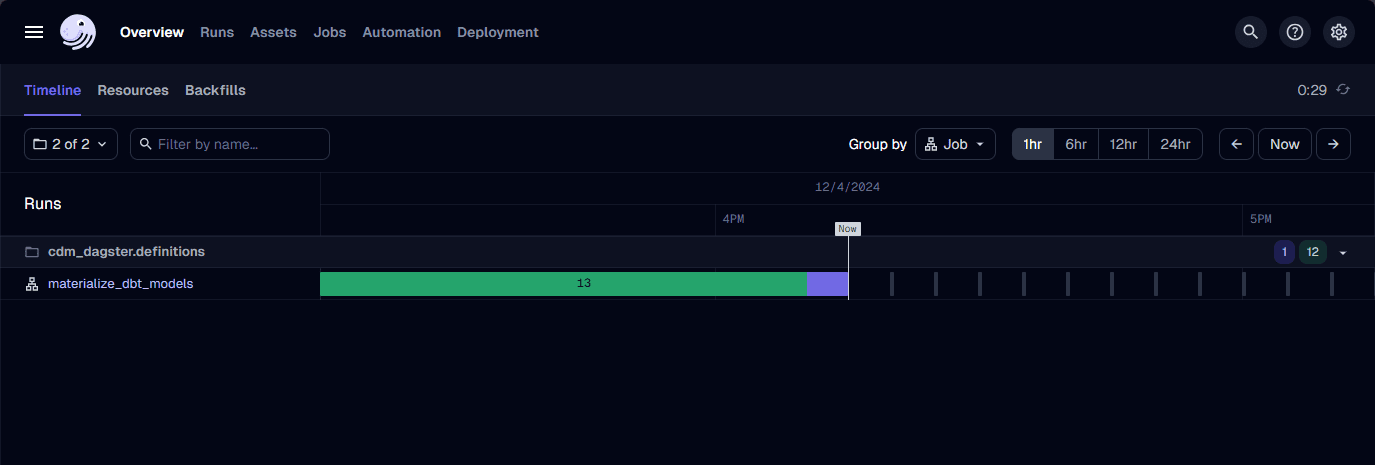Open the Group by Job dropdown
The height and width of the screenshot is (465, 1375).
point(955,144)
